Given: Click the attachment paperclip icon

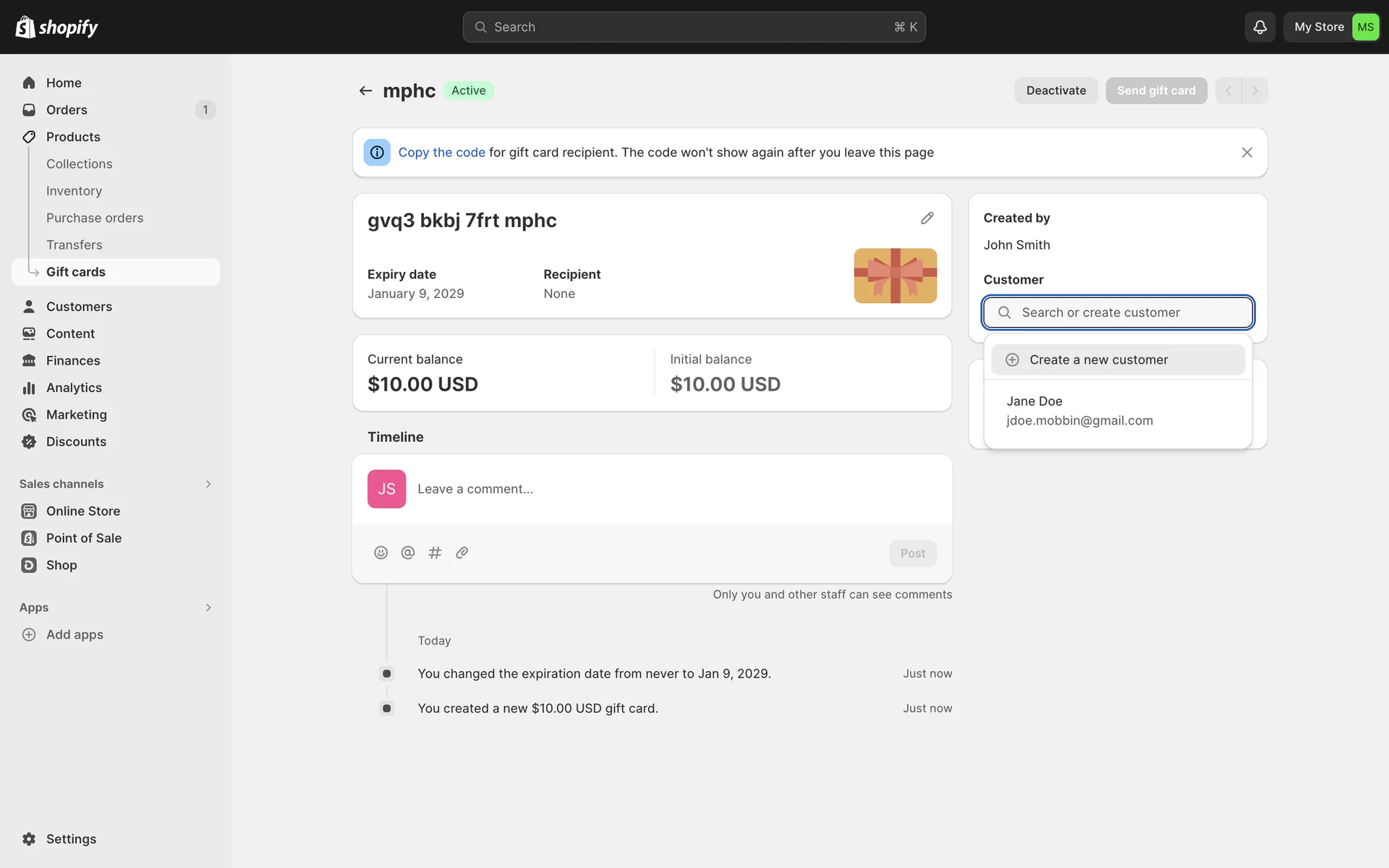Looking at the screenshot, I should tap(462, 553).
